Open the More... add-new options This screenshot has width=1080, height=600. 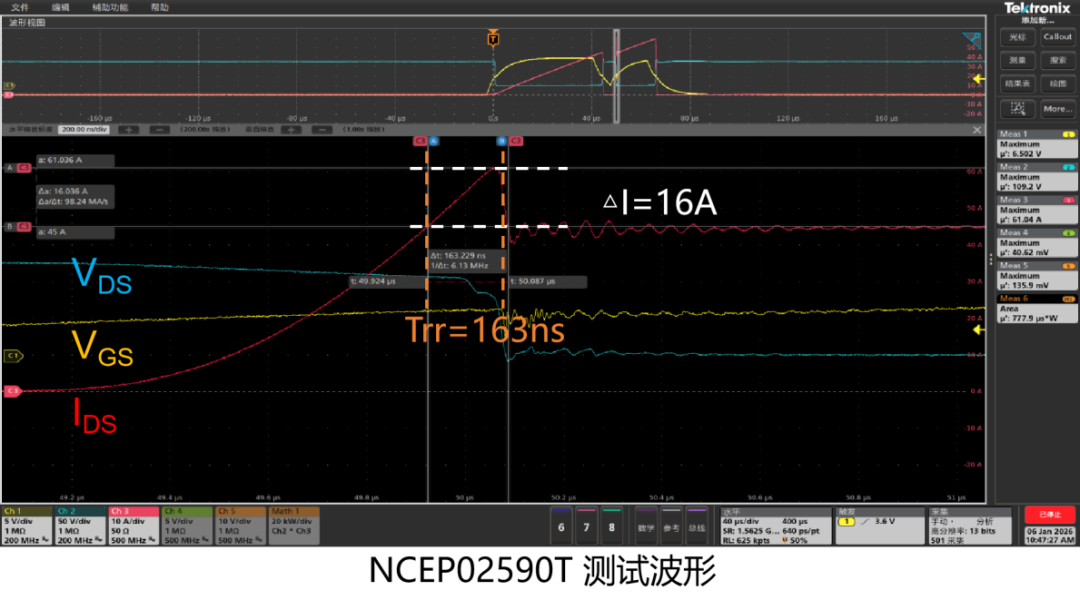(1057, 108)
